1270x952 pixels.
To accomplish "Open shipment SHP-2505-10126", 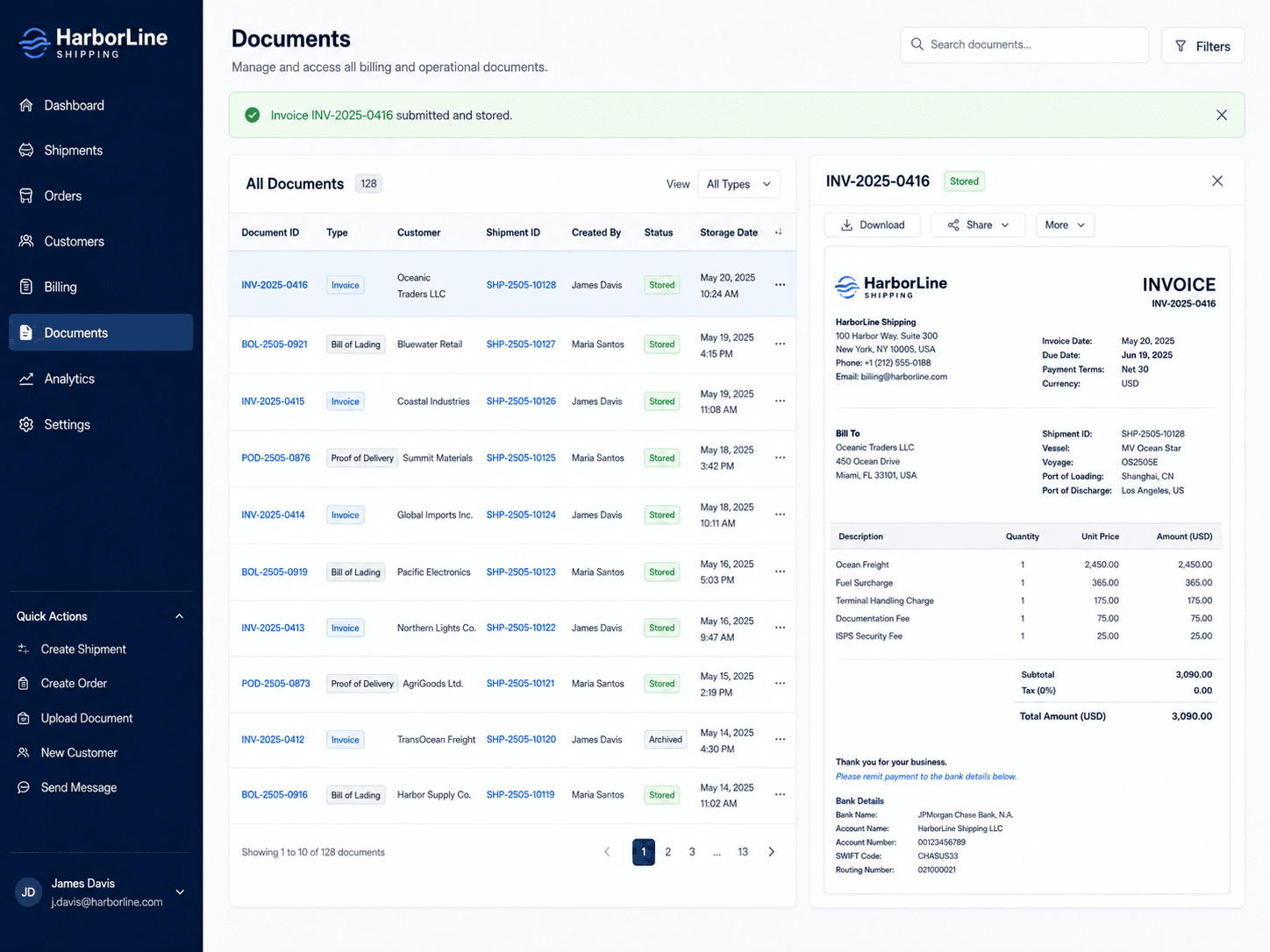I will (x=521, y=401).
